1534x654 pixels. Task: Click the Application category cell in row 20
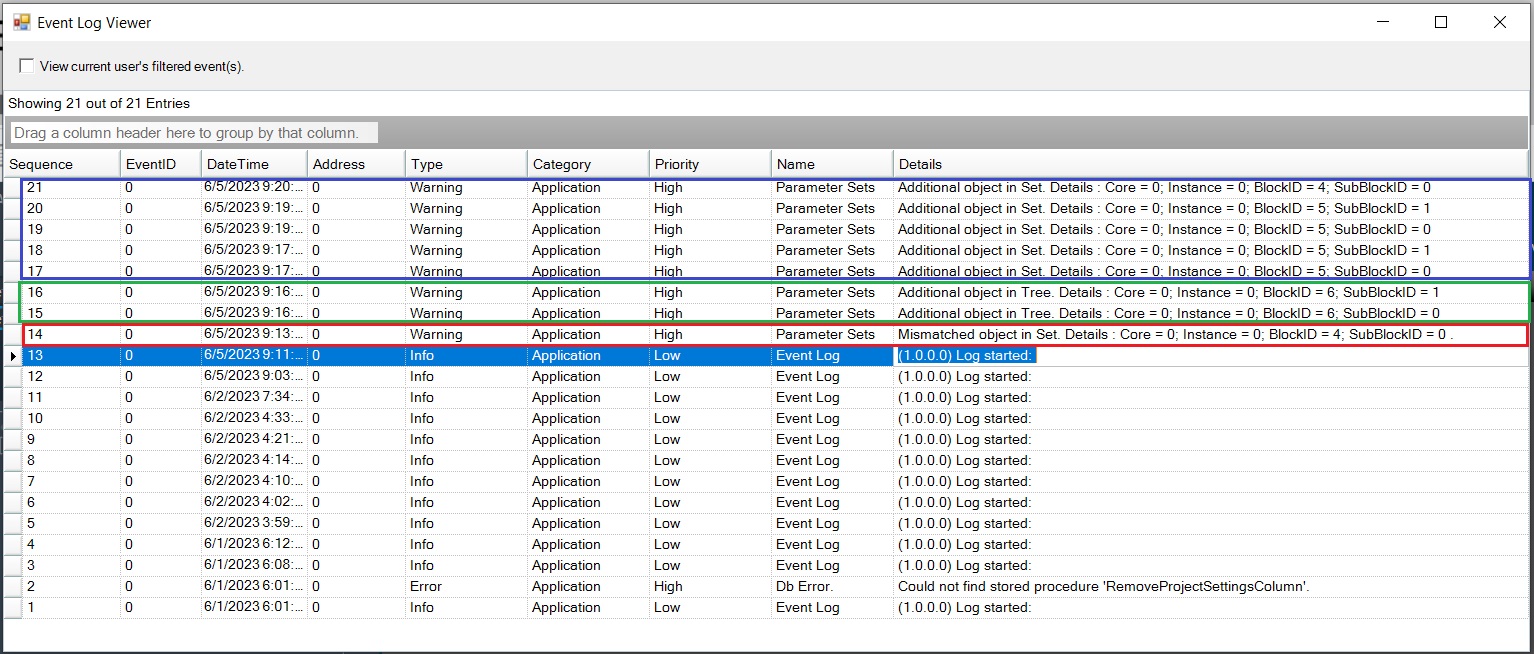(x=588, y=208)
